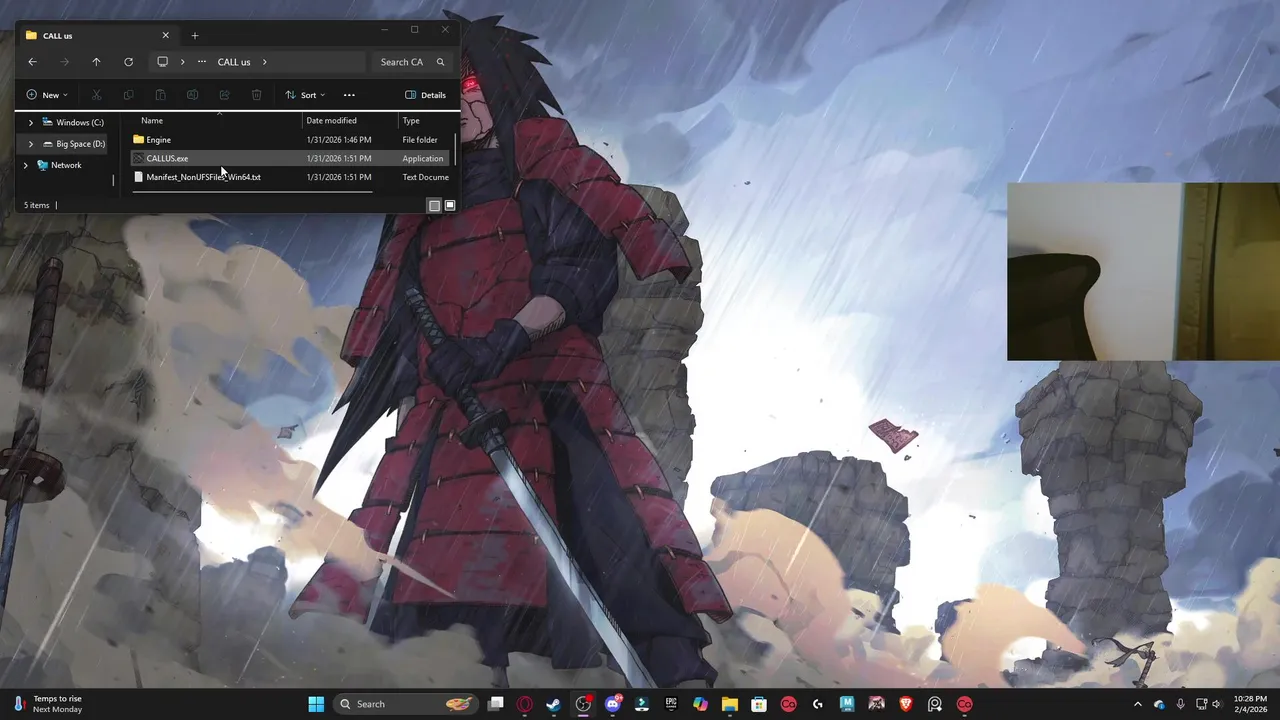The image size is (1280, 720).
Task: Click the vertical scrollbar in file list
Action: (x=456, y=150)
